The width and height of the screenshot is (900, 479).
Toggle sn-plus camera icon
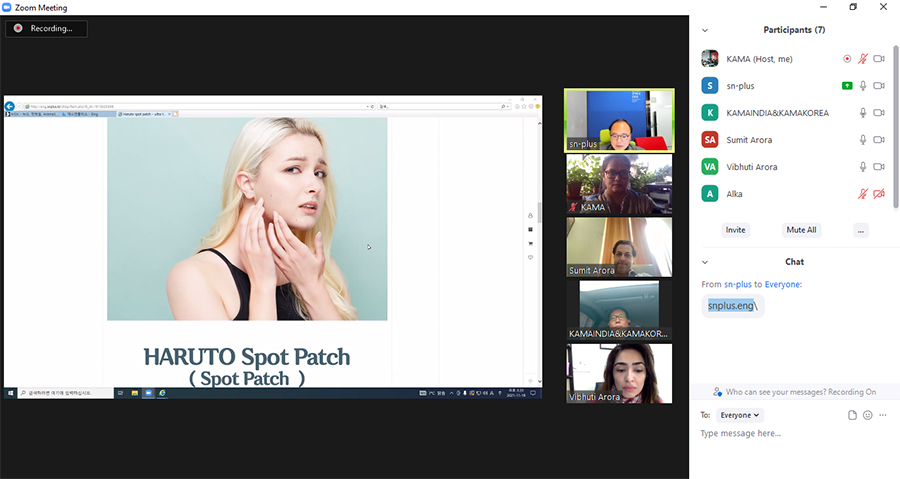879,85
